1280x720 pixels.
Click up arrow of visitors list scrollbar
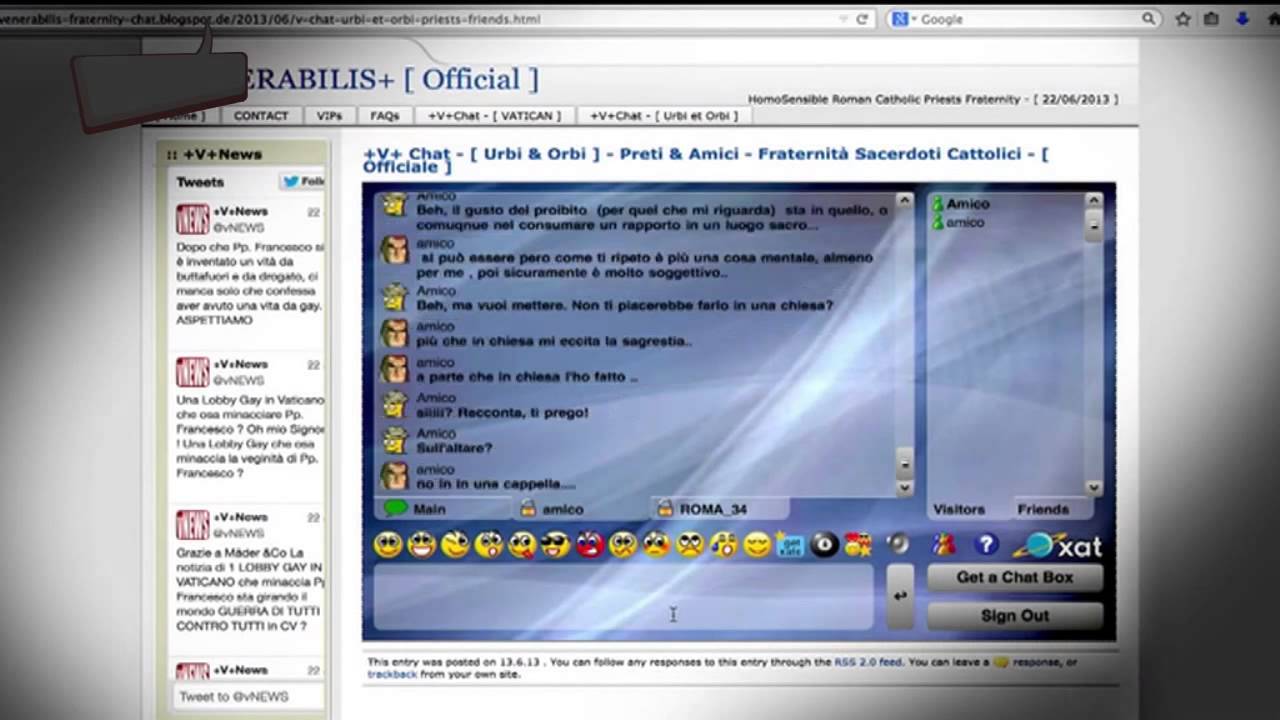(x=1094, y=200)
